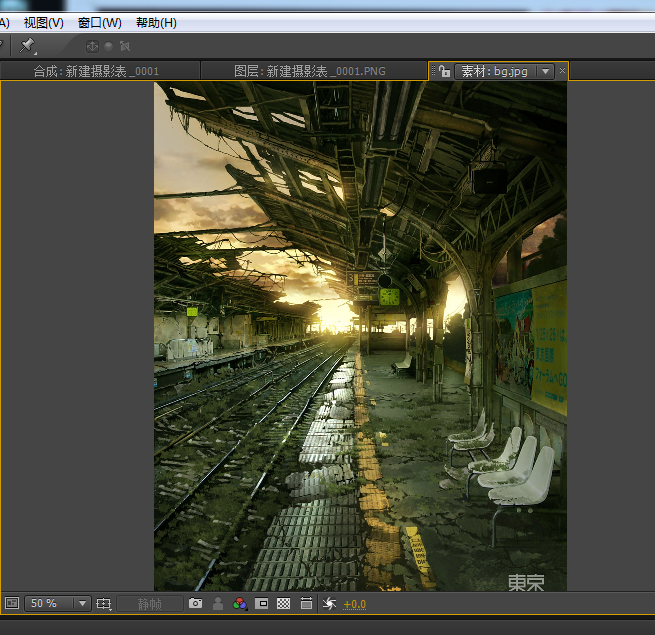Click the 静帧 still frame button
The width and height of the screenshot is (655, 635).
click(149, 604)
